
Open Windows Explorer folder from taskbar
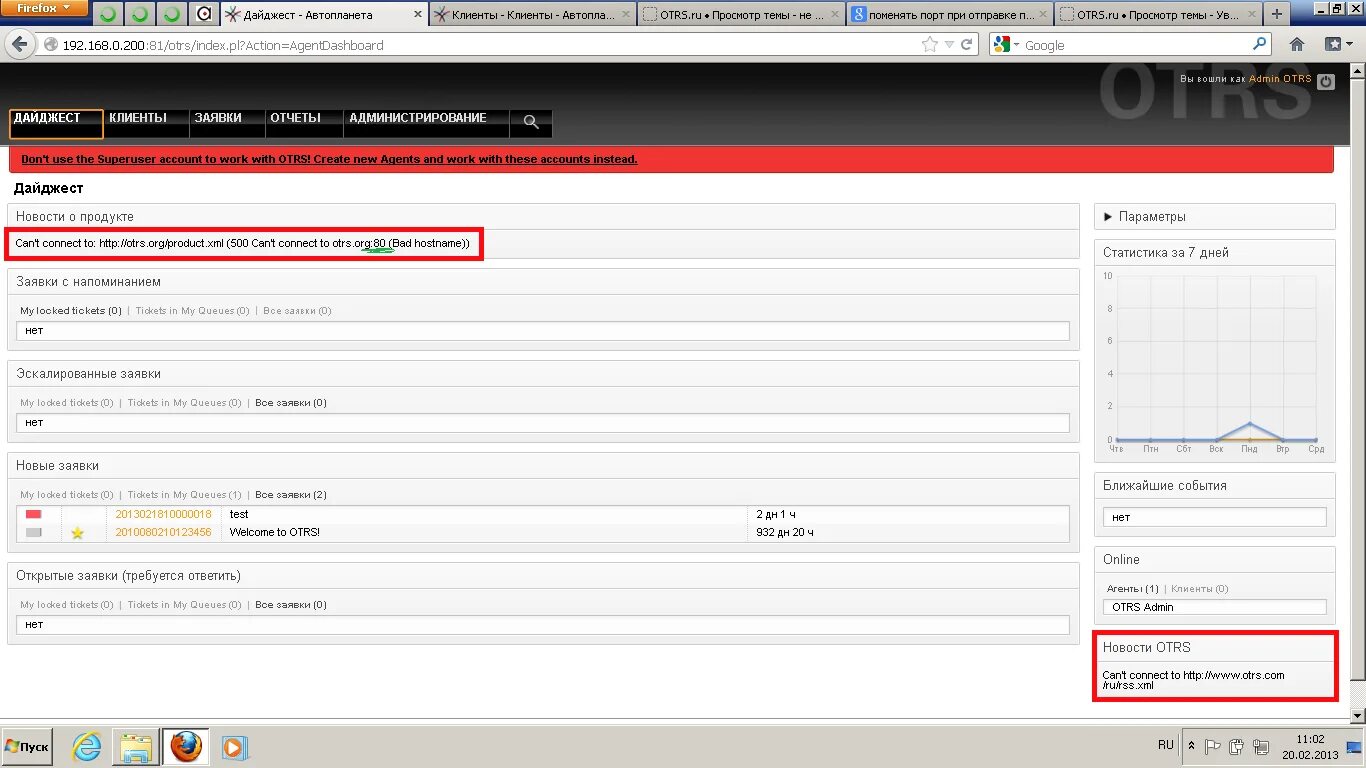point(135,747)
